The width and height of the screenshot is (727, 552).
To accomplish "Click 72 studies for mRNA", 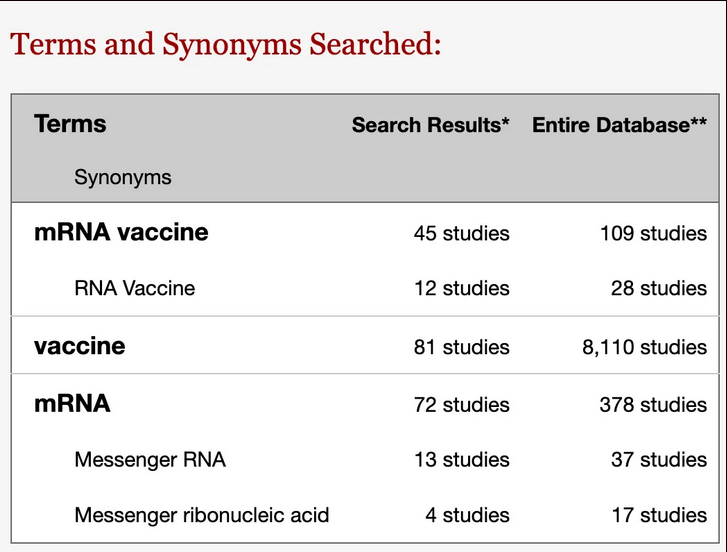I will click(x=462, y=405).
